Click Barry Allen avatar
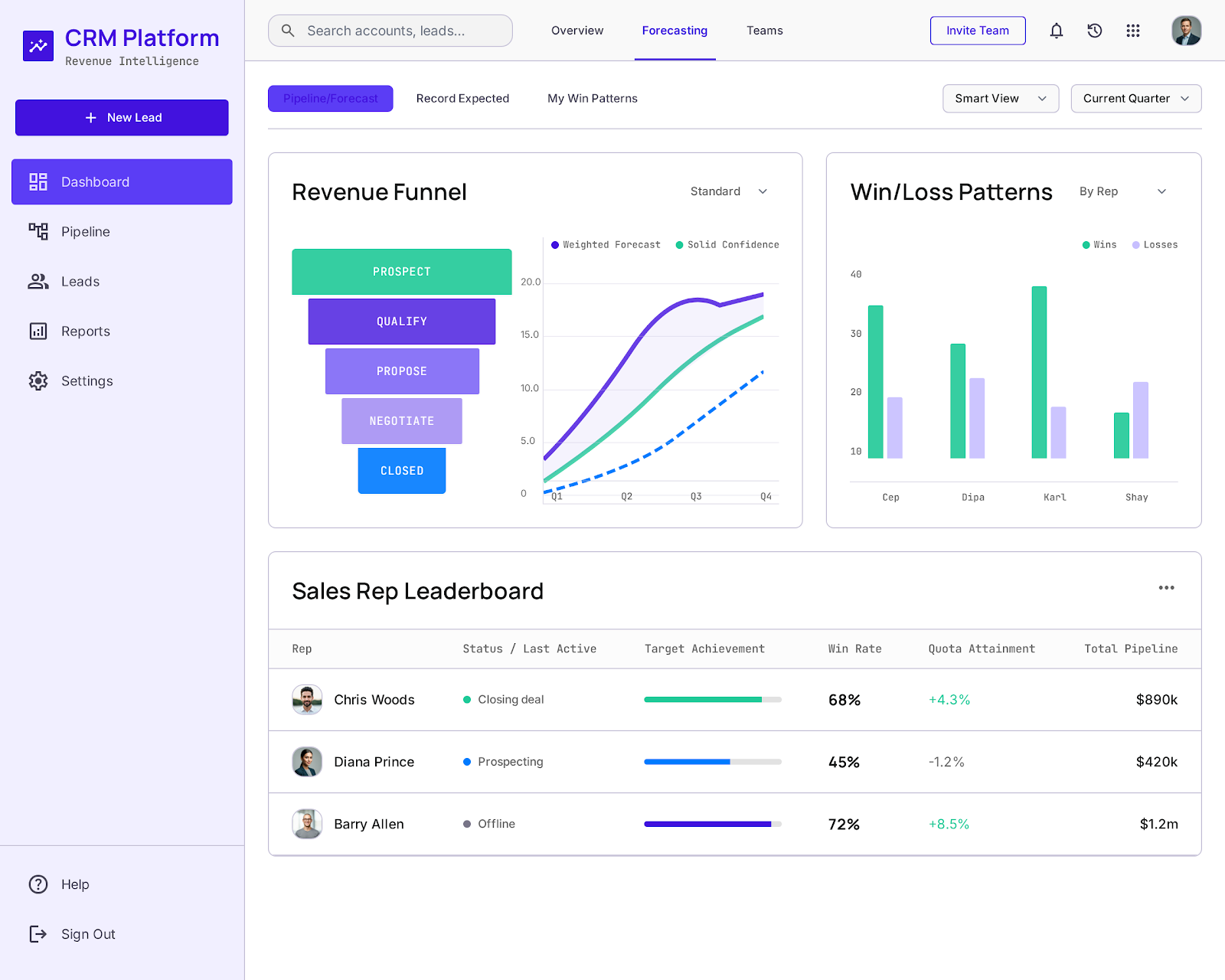Screen dimensions: 1225x980 [307, 824]
